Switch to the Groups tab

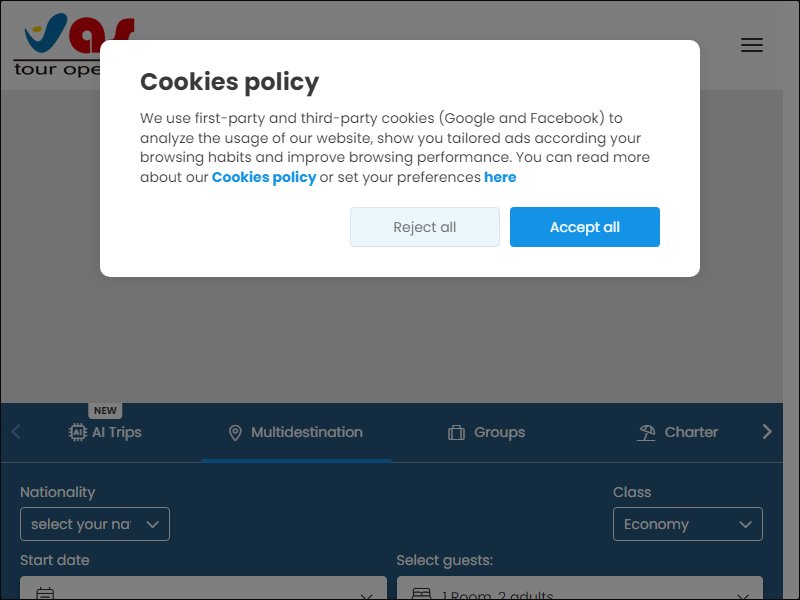(x=486, y=433)
